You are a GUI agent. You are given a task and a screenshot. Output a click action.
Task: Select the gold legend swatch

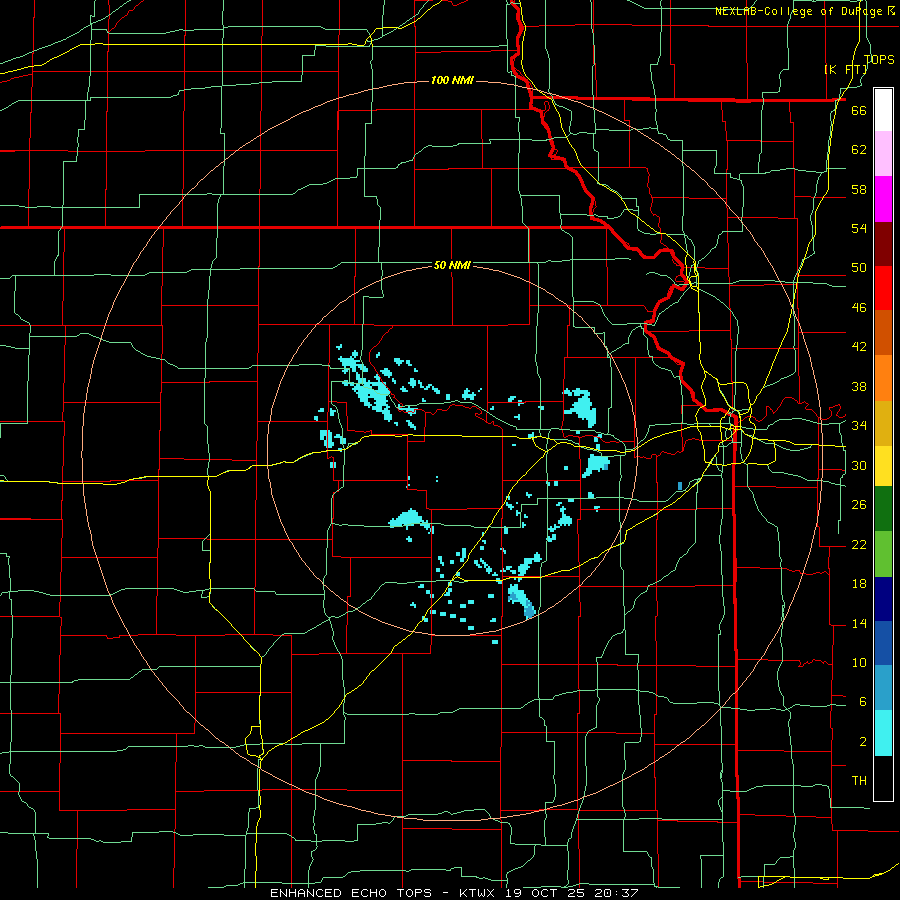tap(883, 423)
